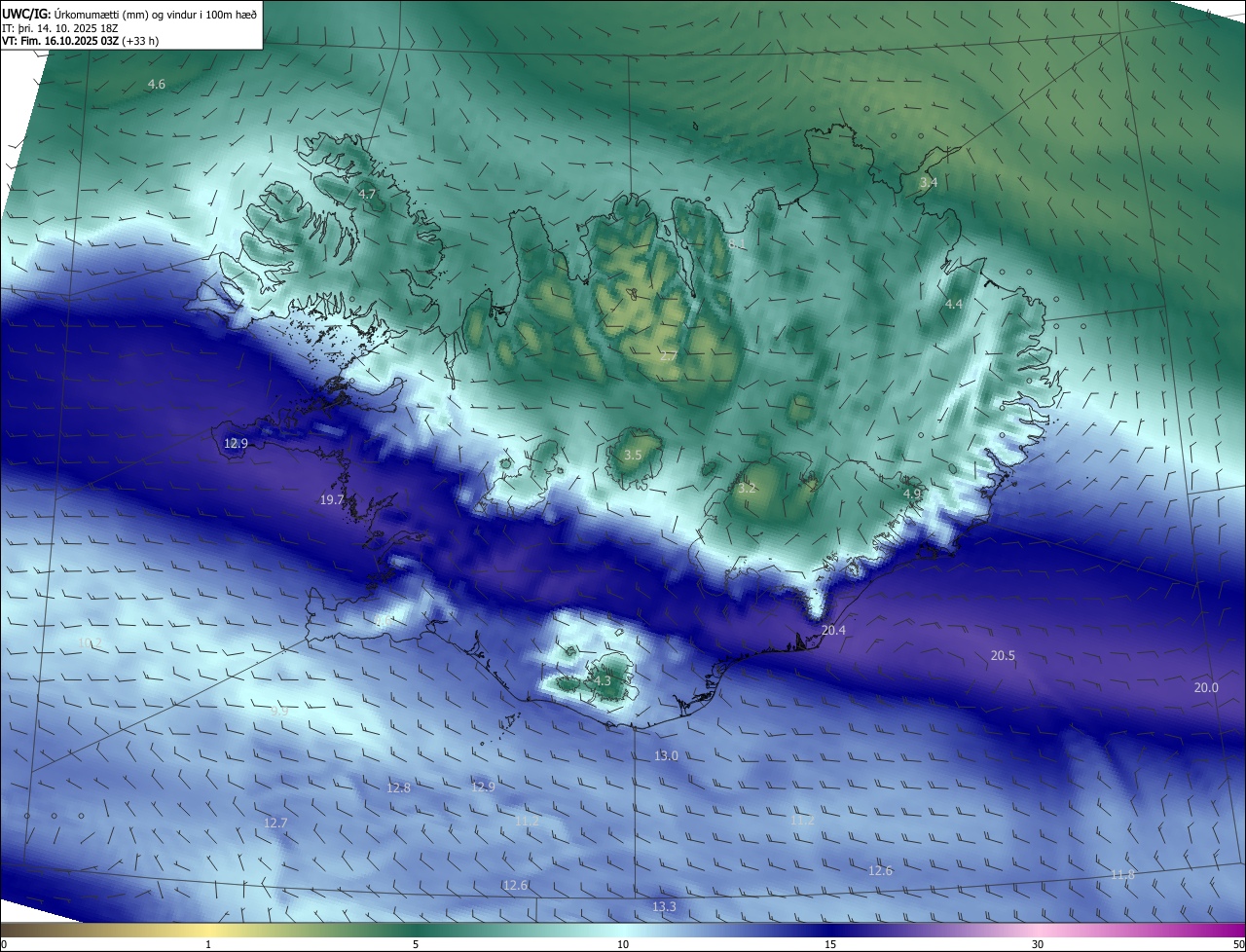Click the 13.3 value label near the bottom
Screen dimensions: 1246x952
(x=664, y=907)
